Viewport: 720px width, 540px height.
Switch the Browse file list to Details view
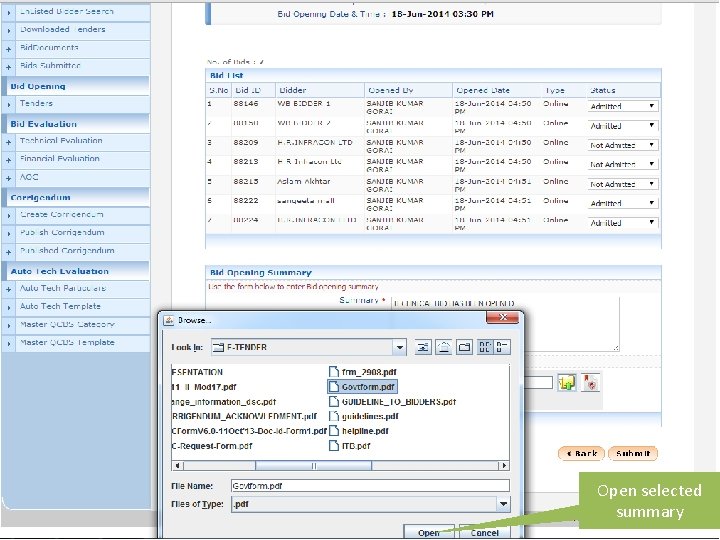coord(501,347)
